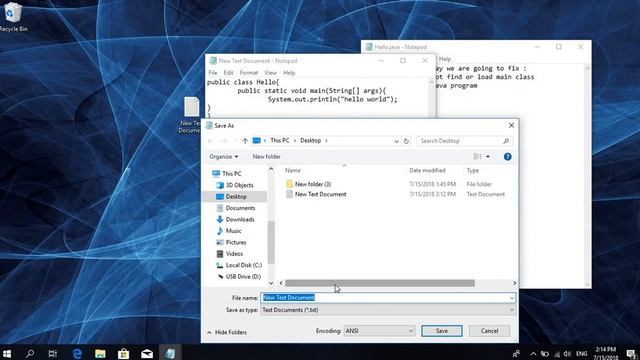This screenshot has width=640, height=360.
Task: Open the volume control in system tray
Action: pos(567,354)
